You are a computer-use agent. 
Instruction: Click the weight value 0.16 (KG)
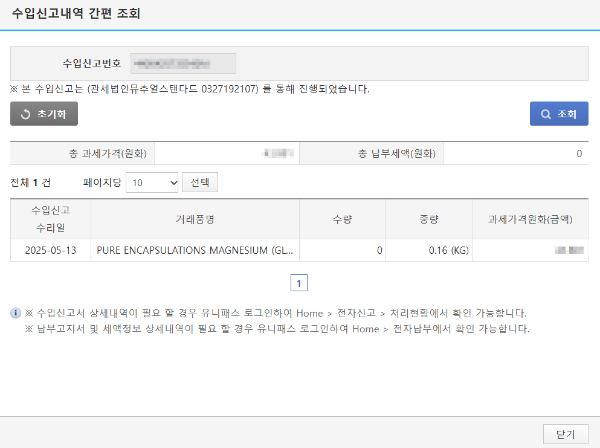click(x=448, y=250)
